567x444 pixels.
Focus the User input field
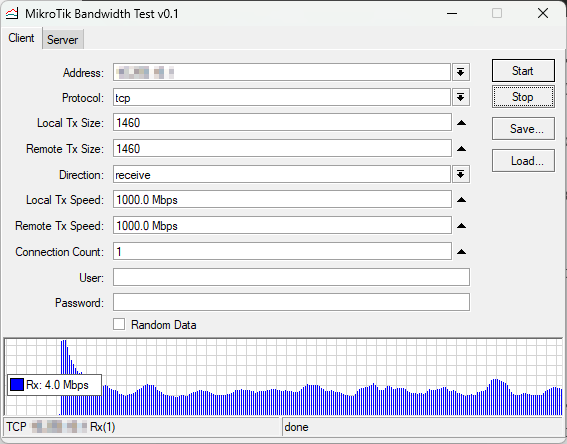(291, 277)
